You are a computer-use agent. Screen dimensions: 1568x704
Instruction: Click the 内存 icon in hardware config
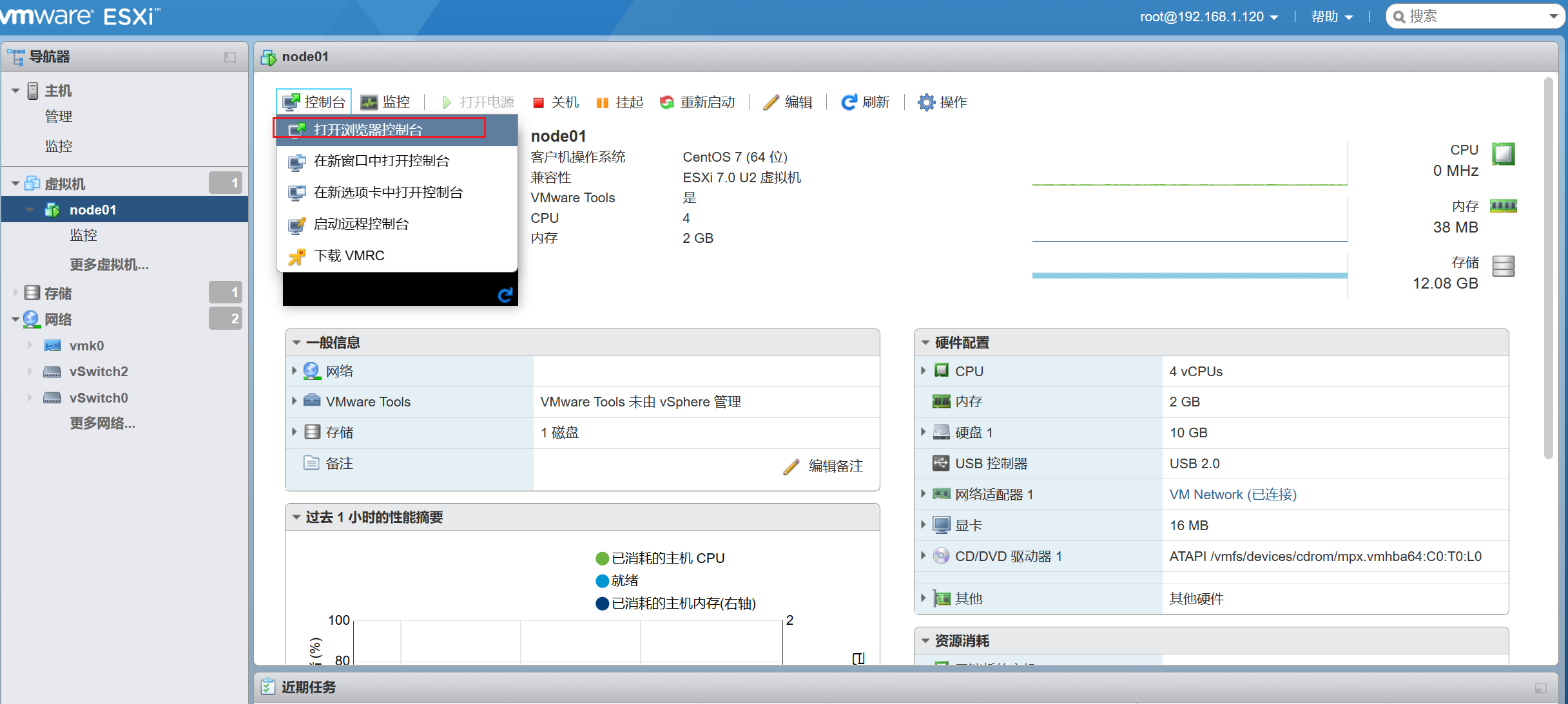tap(941, 401)
